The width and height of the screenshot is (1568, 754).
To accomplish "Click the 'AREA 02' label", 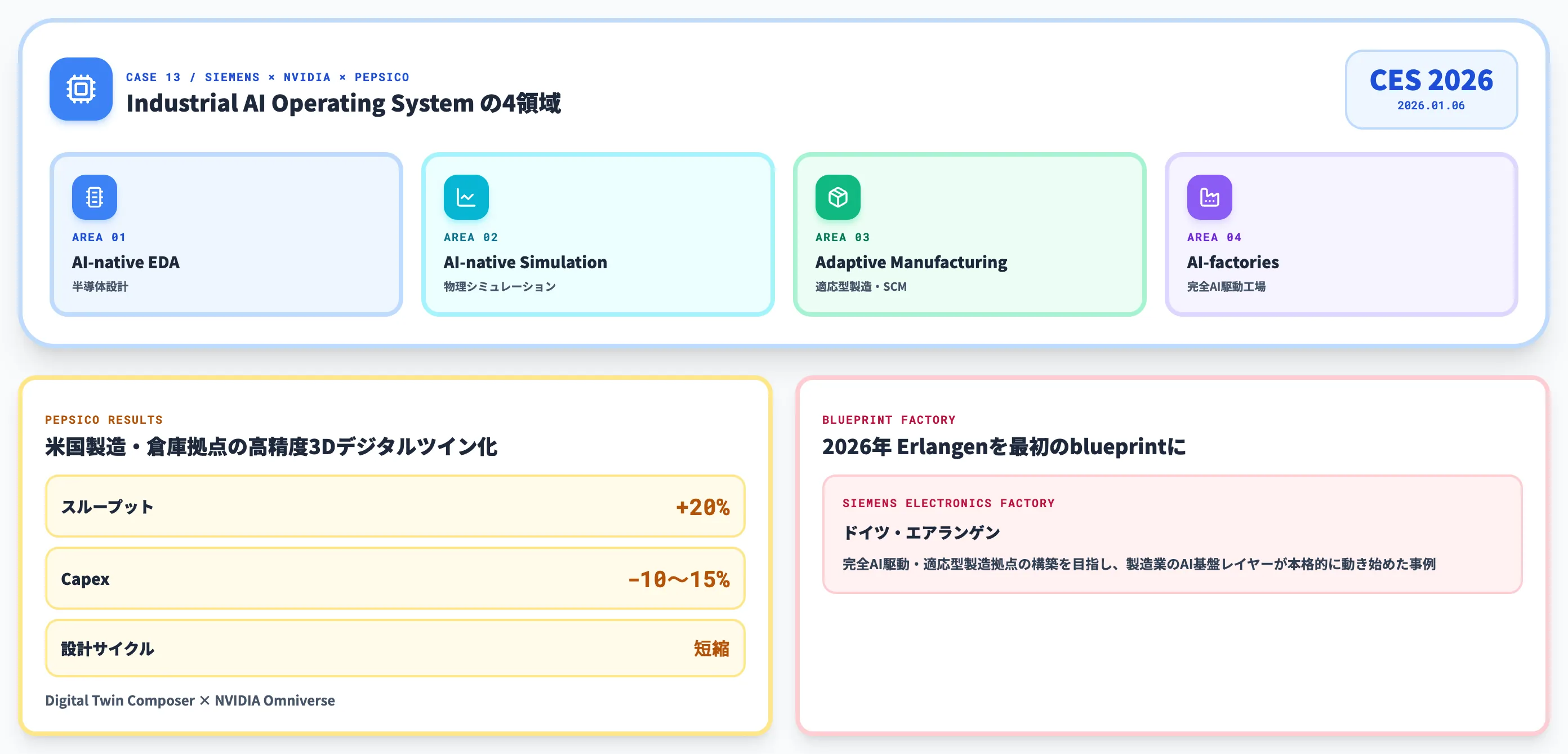I will point(470,237).
